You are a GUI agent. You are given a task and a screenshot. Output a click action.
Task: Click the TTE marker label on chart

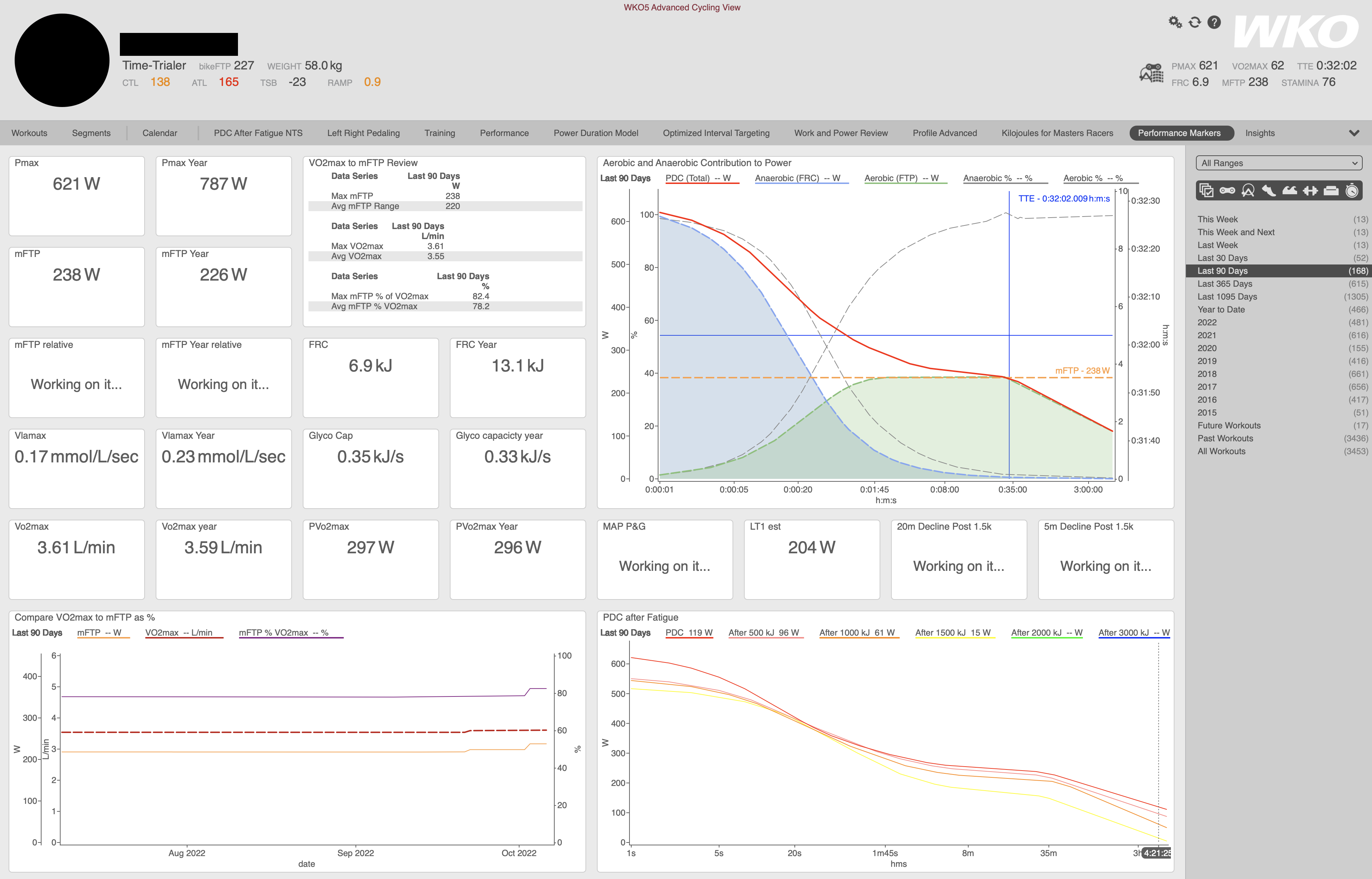click(x=1064, y=199)
